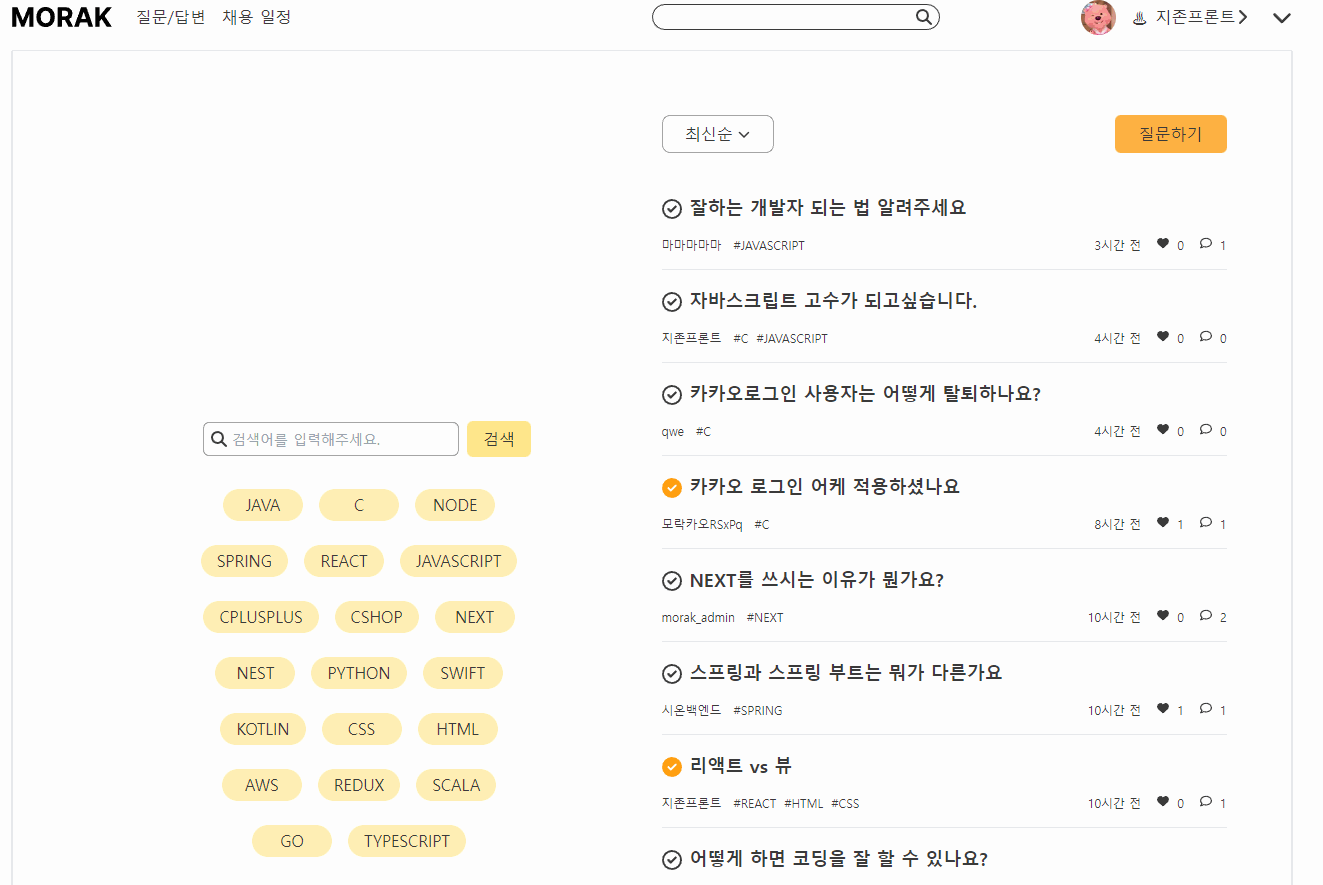Image resolution: width=1323 pixels, height=885 pixels.
Task: Select the NODE tag chip
Action: click(455, 505)
